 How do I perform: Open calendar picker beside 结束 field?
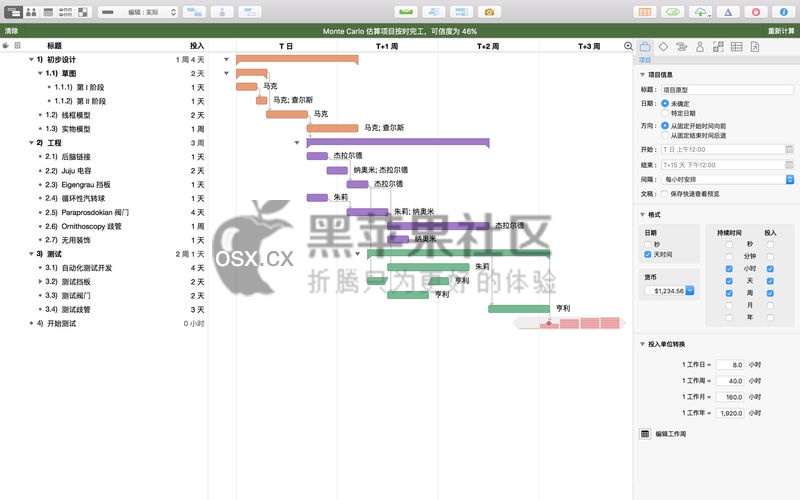[789, 165]
